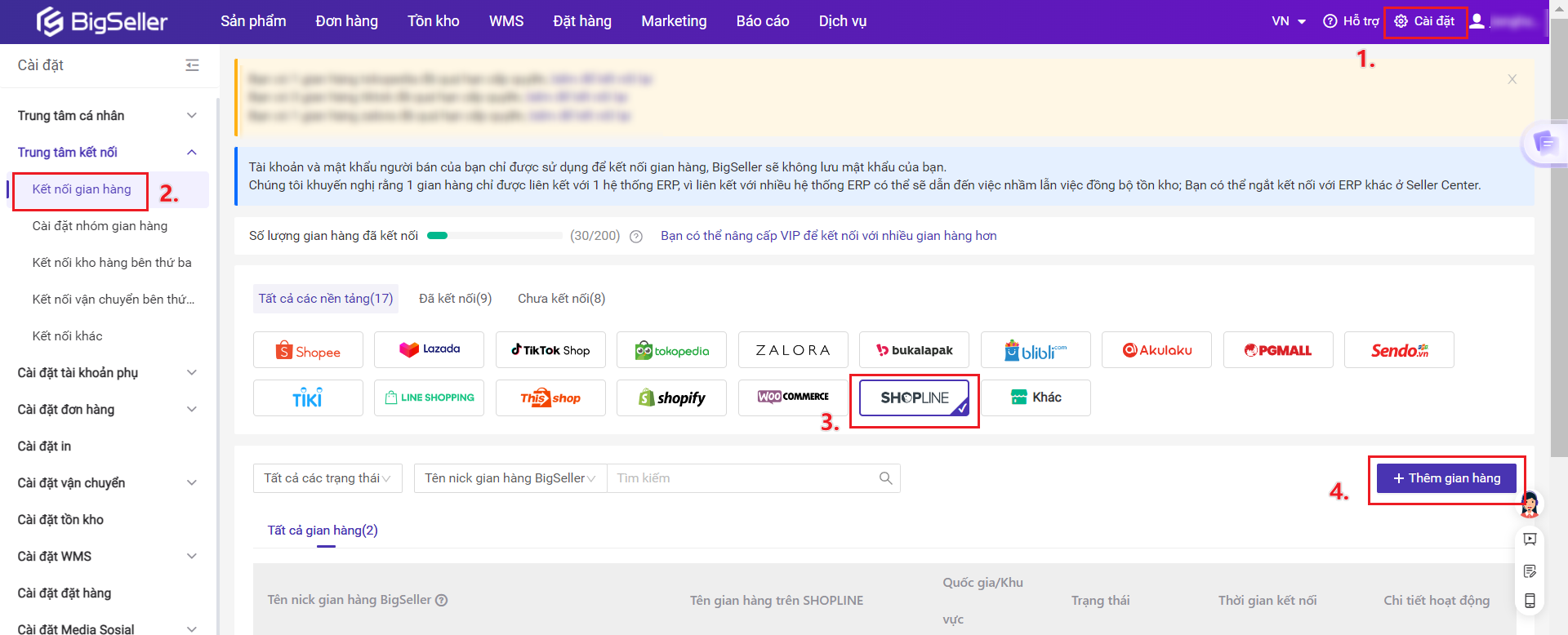This screenshot has height=635, width=1568.
Task: Click the connected stores progress bar
Action: (495, 236)
